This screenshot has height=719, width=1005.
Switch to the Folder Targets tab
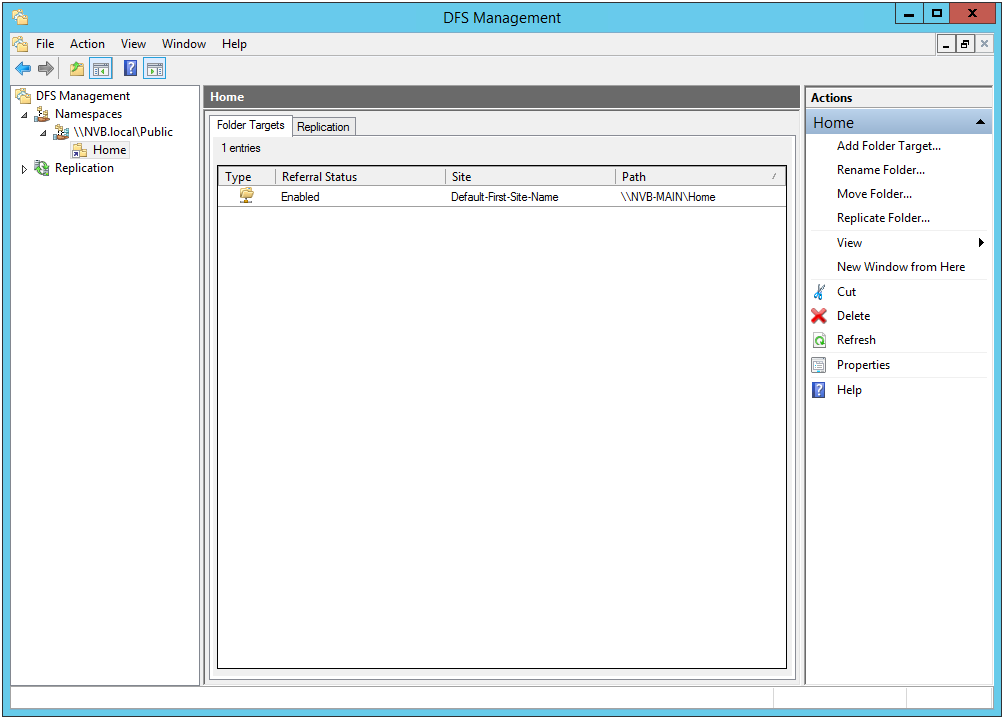(x=251, y=125)
